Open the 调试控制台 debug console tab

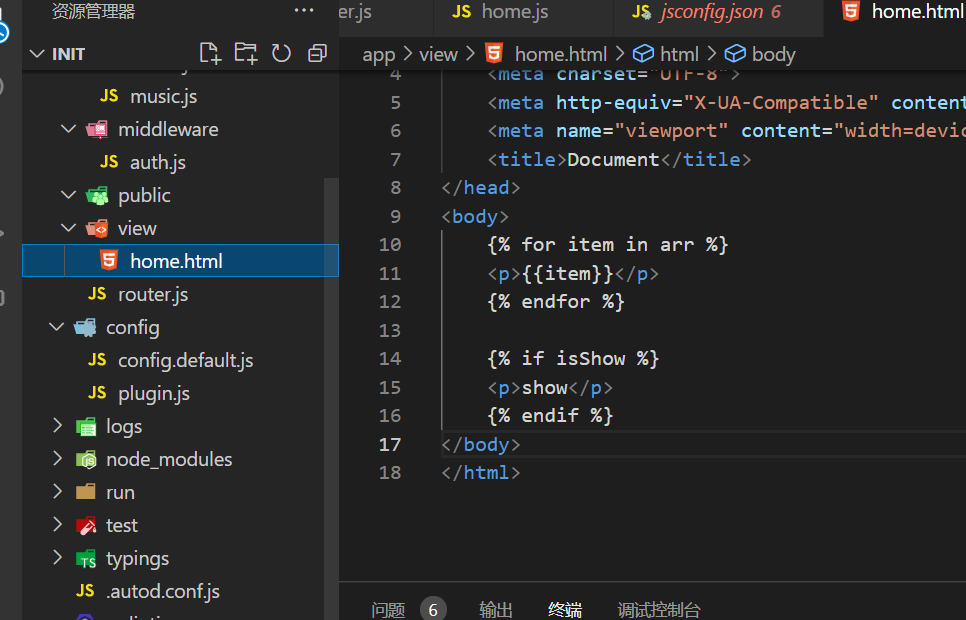tap(659, 610)
